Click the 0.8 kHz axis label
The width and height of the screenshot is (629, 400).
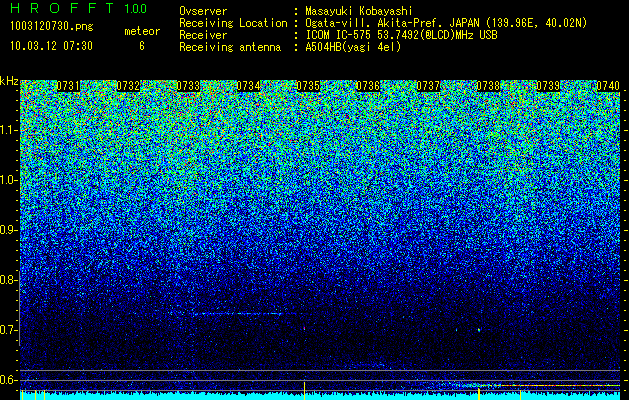tap(9, 280)
